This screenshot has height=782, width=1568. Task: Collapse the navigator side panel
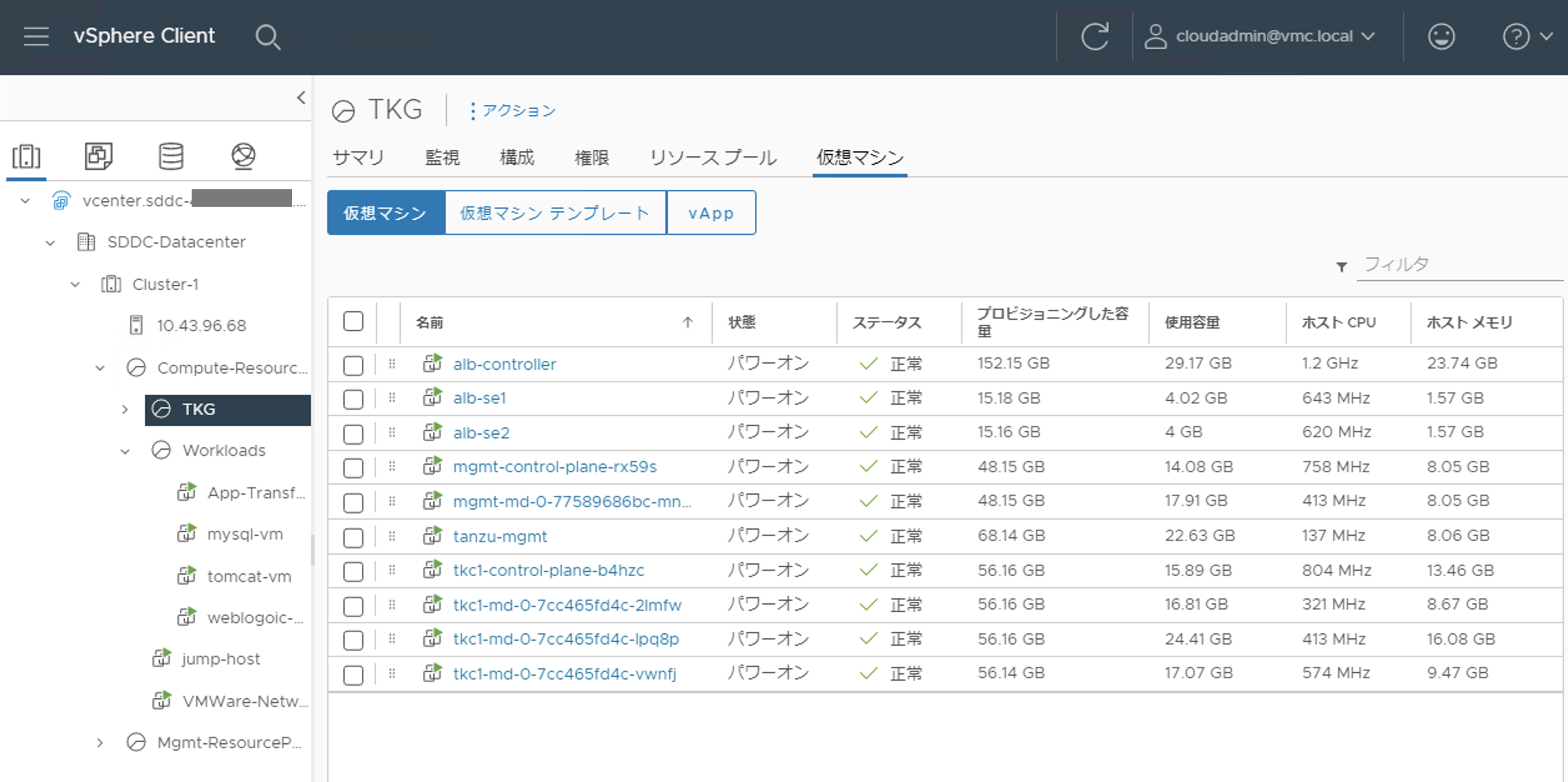[301, 97]
